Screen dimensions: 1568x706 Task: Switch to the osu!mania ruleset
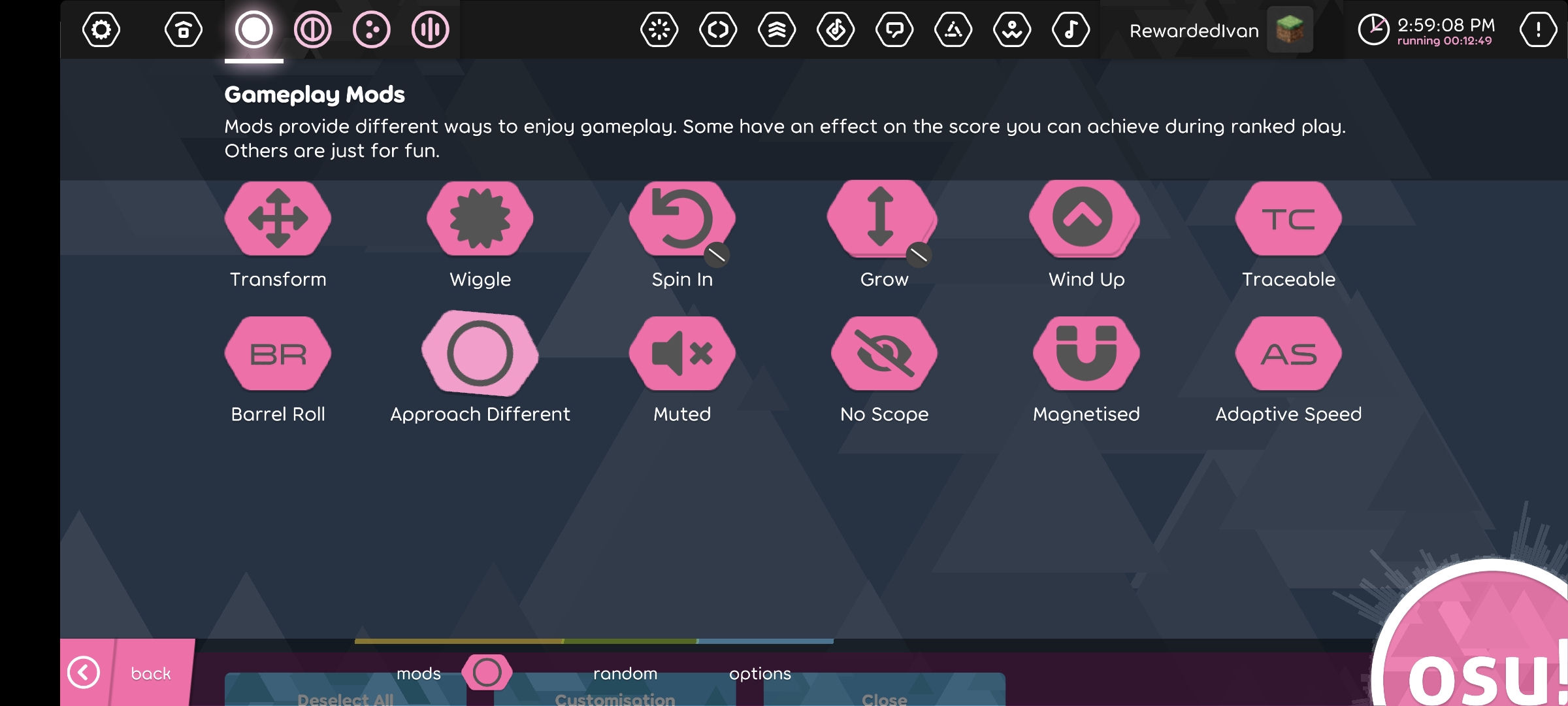tap(429, 29)
